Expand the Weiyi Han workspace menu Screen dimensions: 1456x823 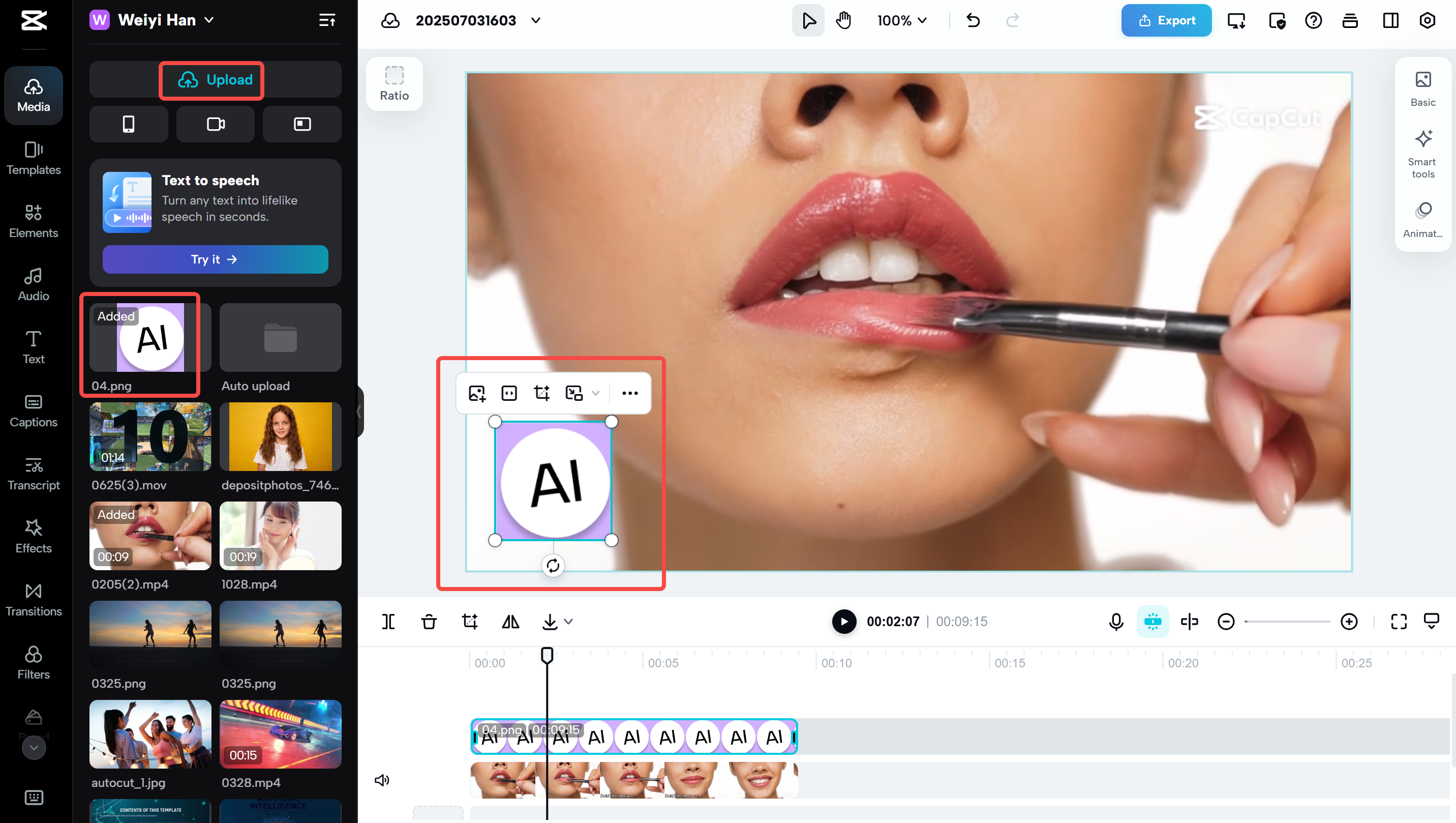209,20
